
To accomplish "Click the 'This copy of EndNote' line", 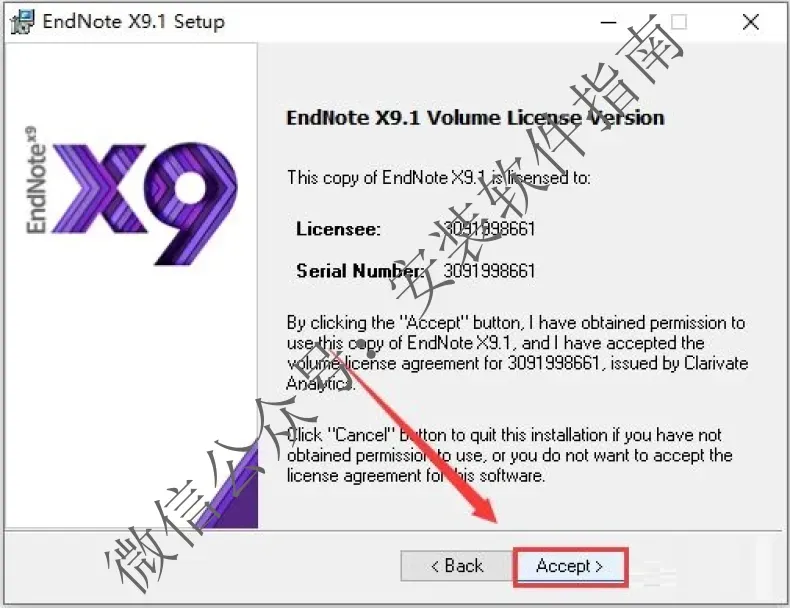I will coord(438,177).
